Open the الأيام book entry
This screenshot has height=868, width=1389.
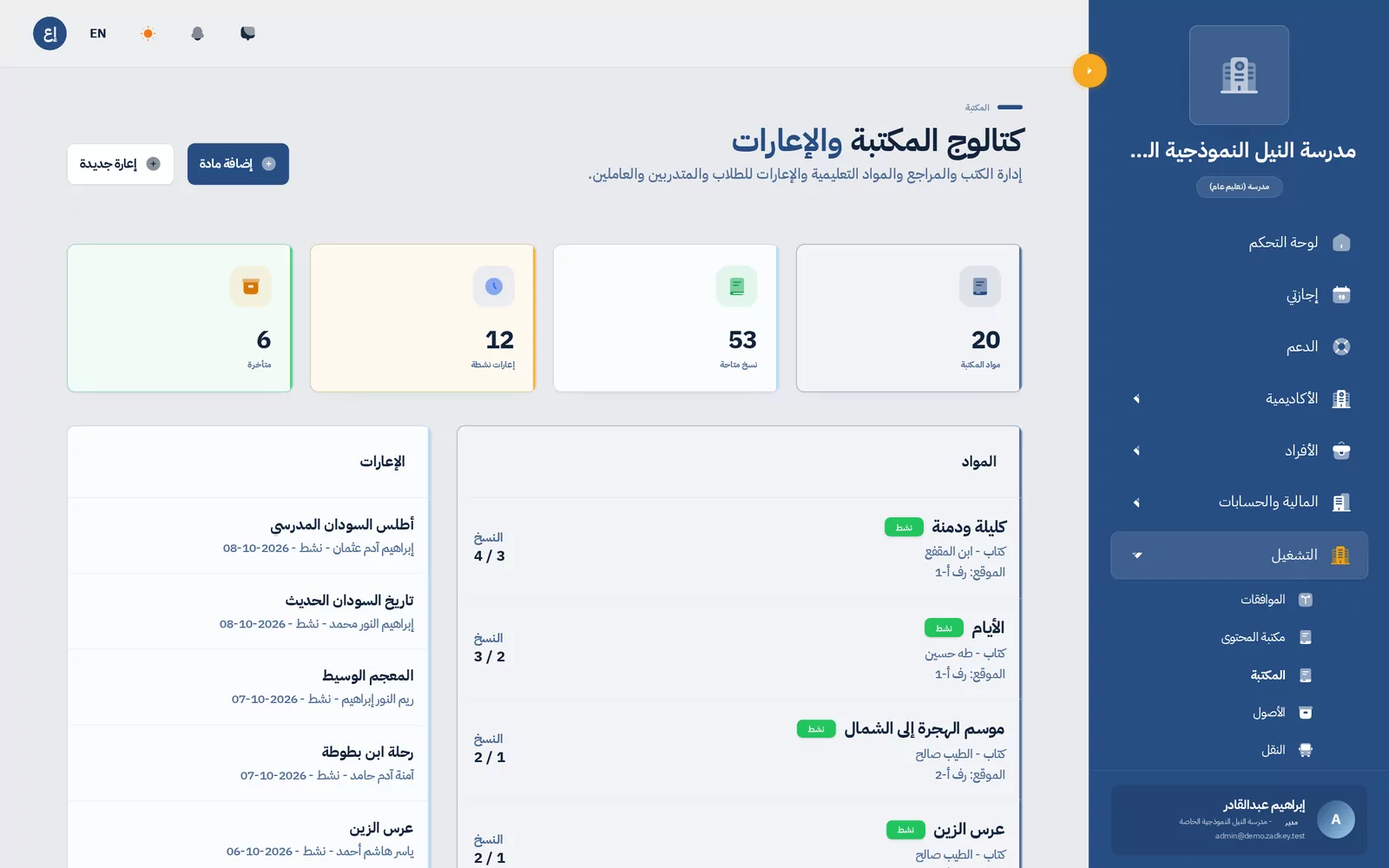coord(739,649)
